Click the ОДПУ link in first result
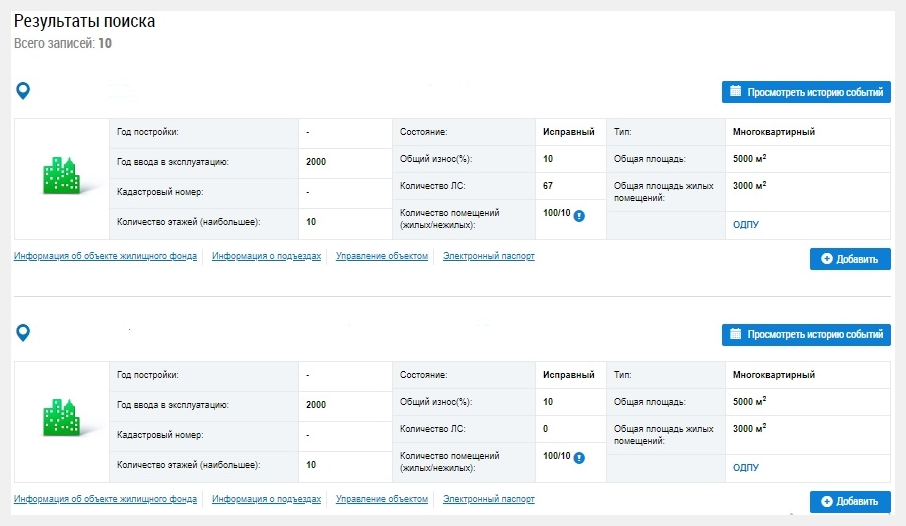The height and width of the screenshot is (526, 906). 746,225
